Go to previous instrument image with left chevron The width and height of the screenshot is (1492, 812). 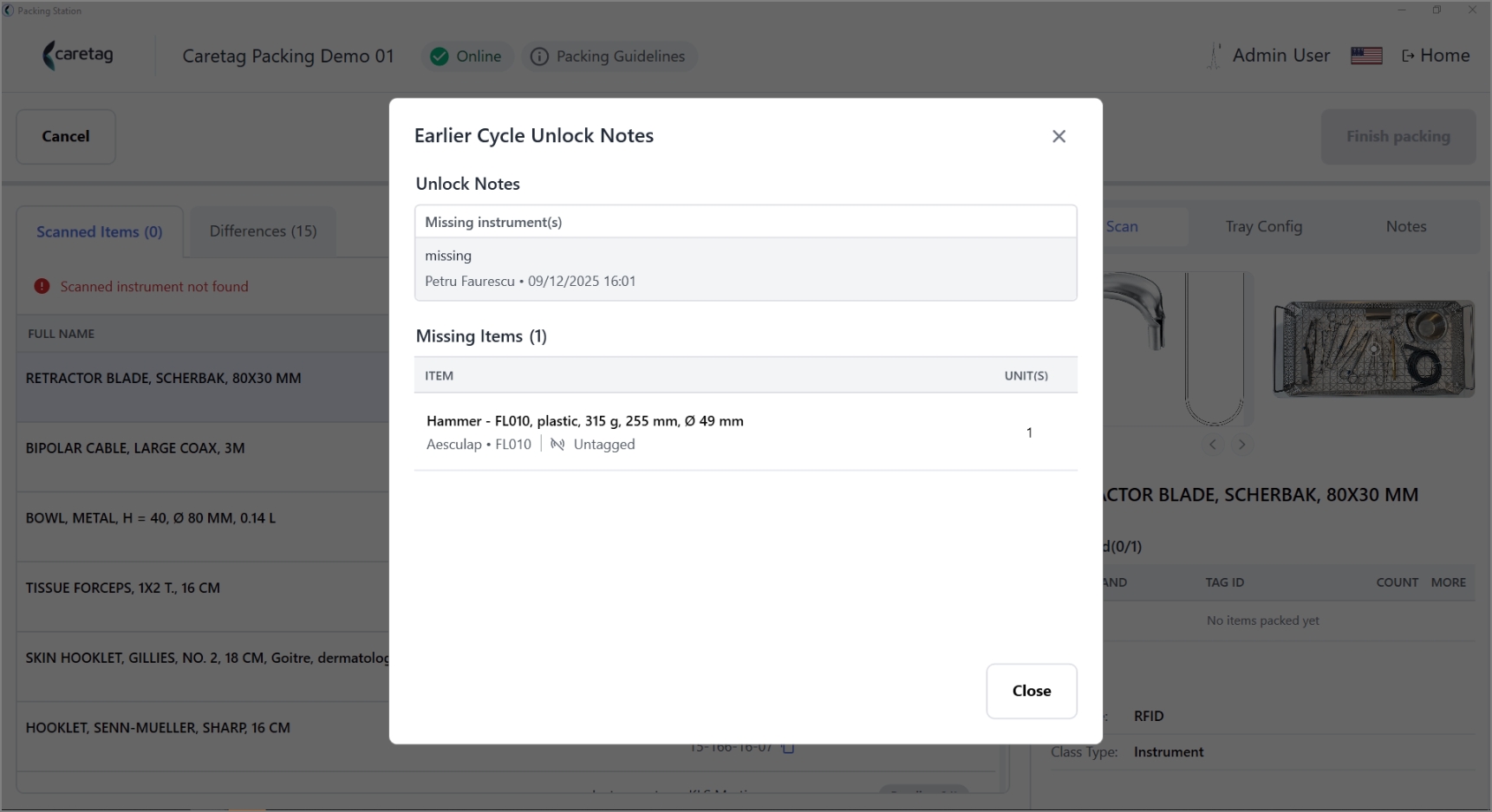click(x=1213, y=445)
